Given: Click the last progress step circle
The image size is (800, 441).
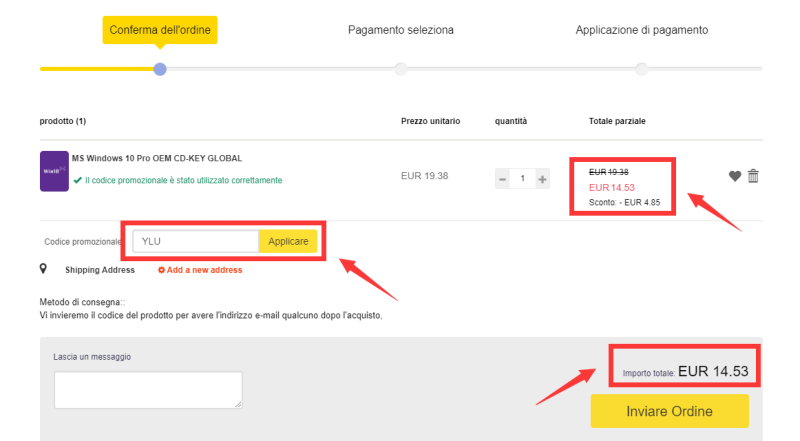Looking at the screenshot, I should (x=642, y=69).
